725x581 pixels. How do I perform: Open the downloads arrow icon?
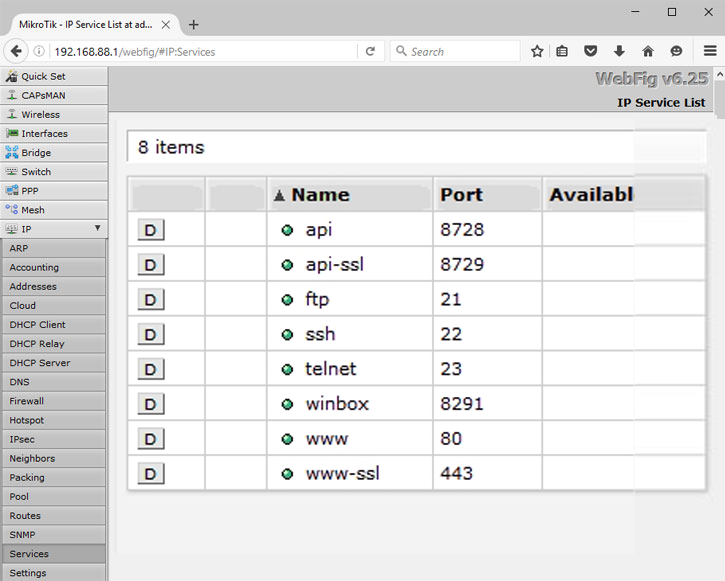pyautogui.click(x=619, y=51)
